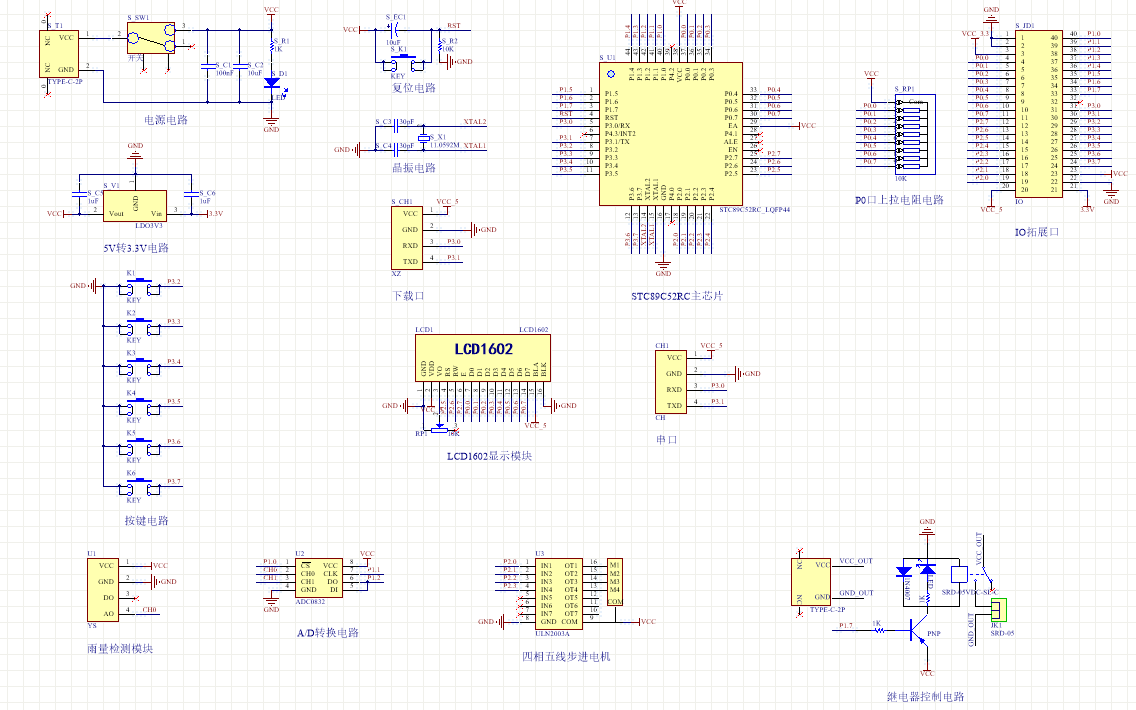This screenshot has height=710, width=1136.
Task: Click the '电源电路' section title
Action: point(165,120)
